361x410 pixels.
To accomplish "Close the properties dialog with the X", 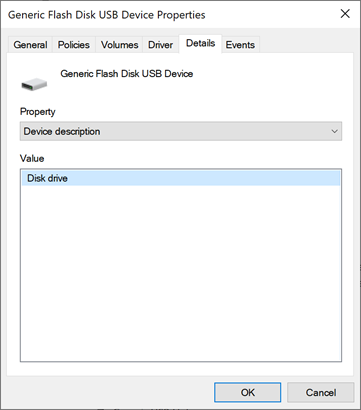I will click(x=345, y=14).
